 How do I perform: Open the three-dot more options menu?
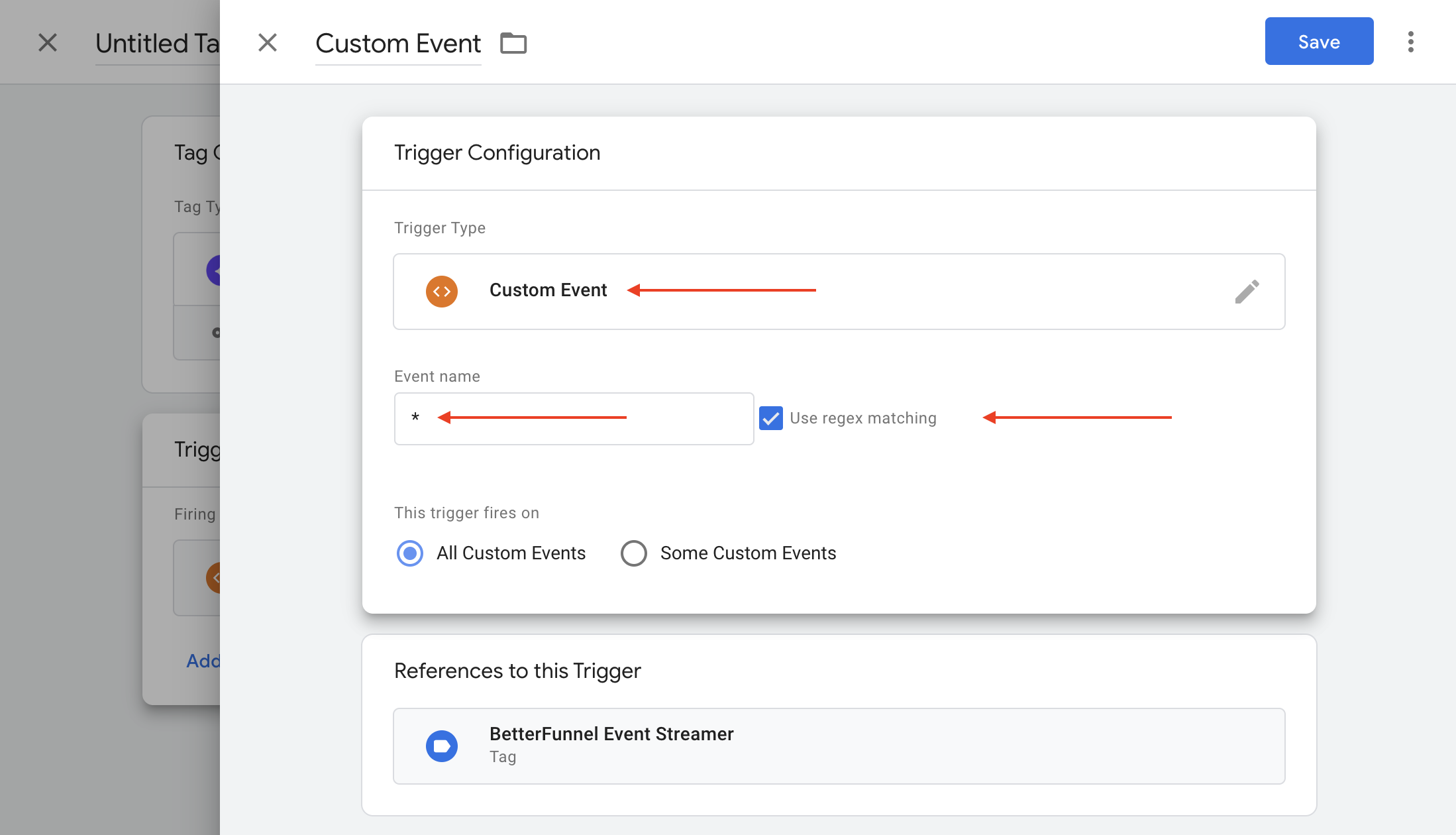point(1411,42)
